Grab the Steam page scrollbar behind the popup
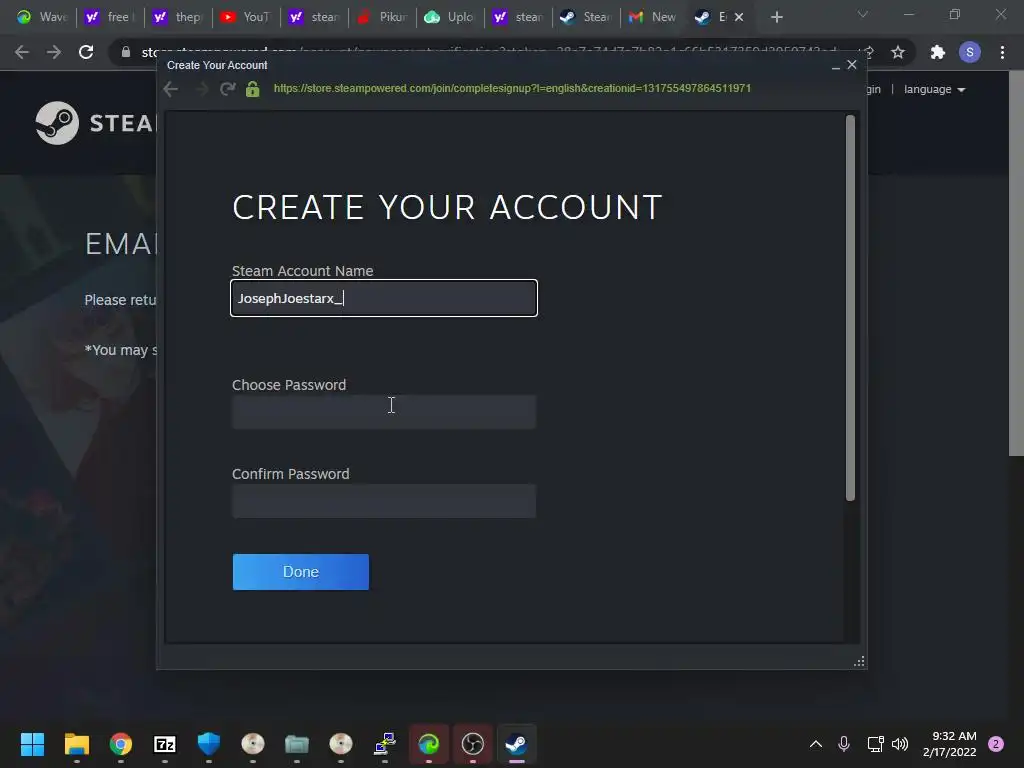The height and width of the screenshot is (768, 1024). coord(1016,263)
